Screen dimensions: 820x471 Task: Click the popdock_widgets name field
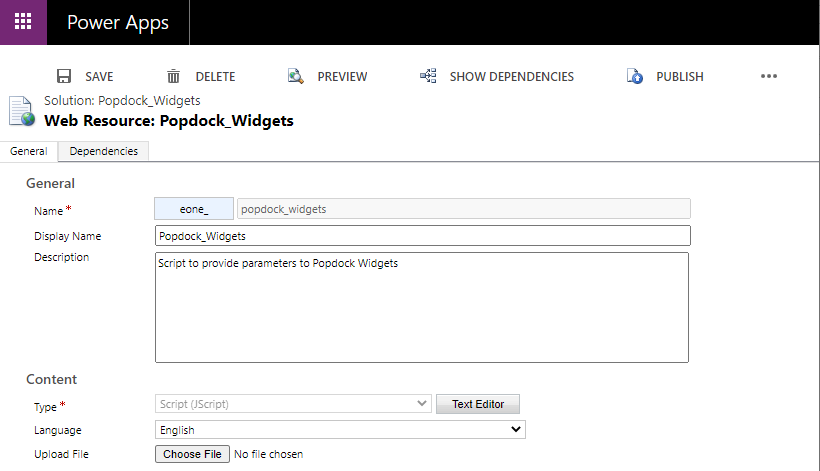click(464, 209)
